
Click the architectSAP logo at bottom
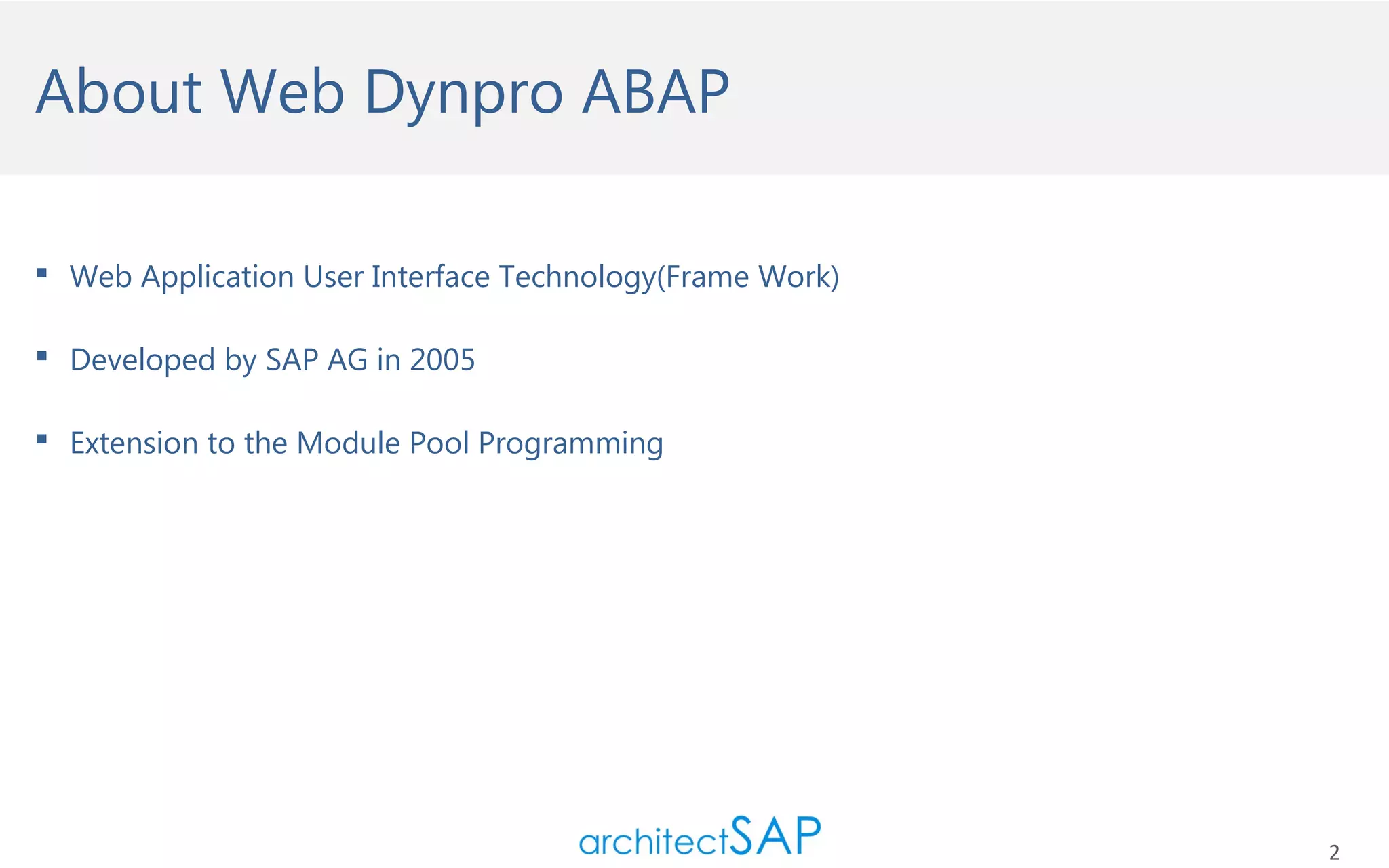tap(699, 837)
